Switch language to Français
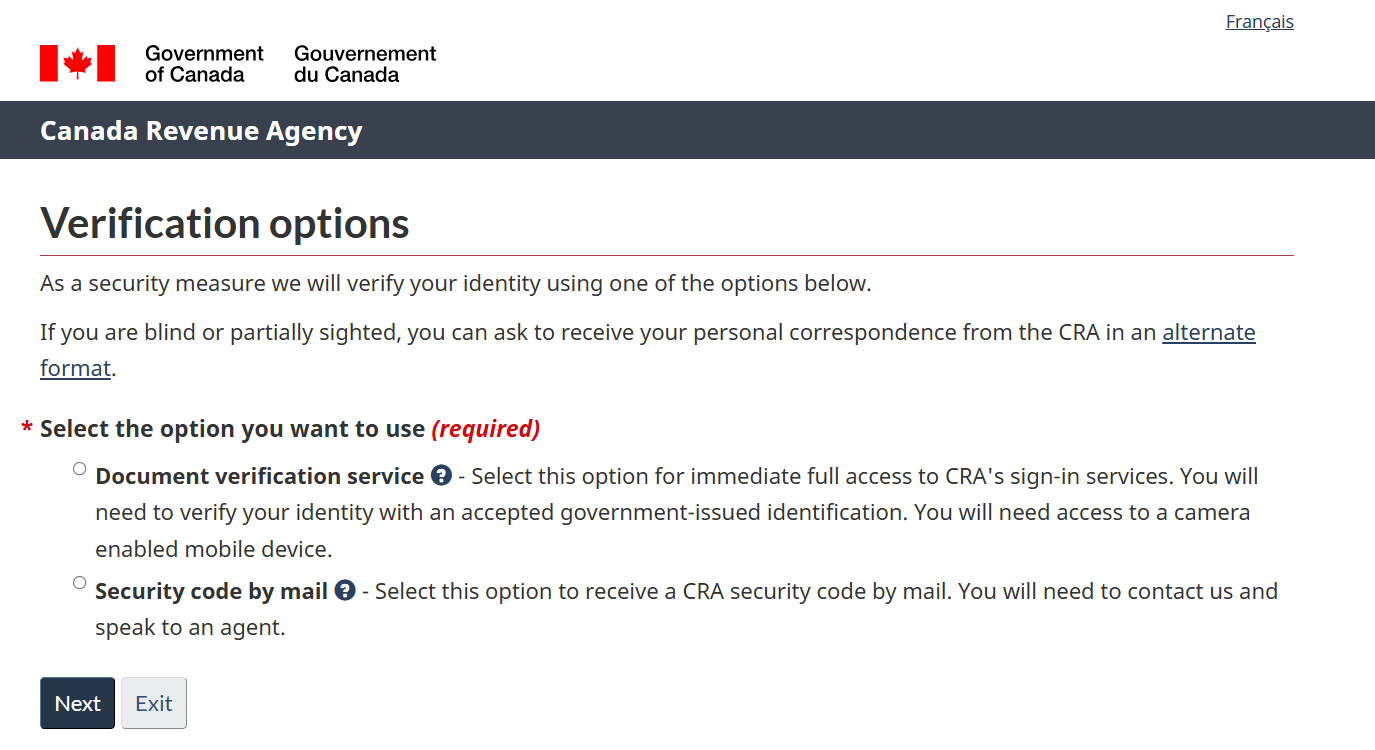The image size is (1375, 750). 1260,22
